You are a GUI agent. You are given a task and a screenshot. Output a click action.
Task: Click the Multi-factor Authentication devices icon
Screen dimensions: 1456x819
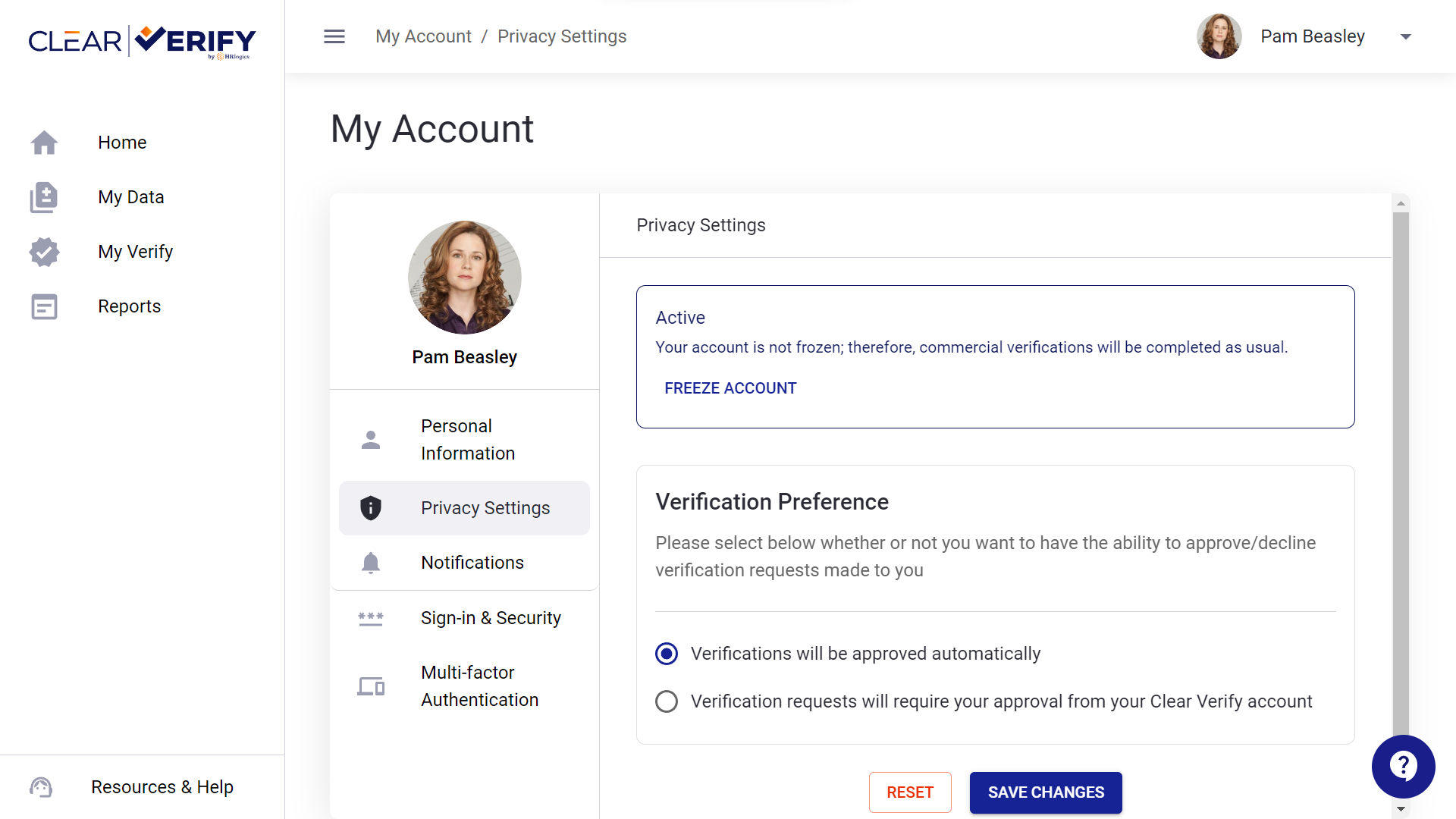point(371,686)
